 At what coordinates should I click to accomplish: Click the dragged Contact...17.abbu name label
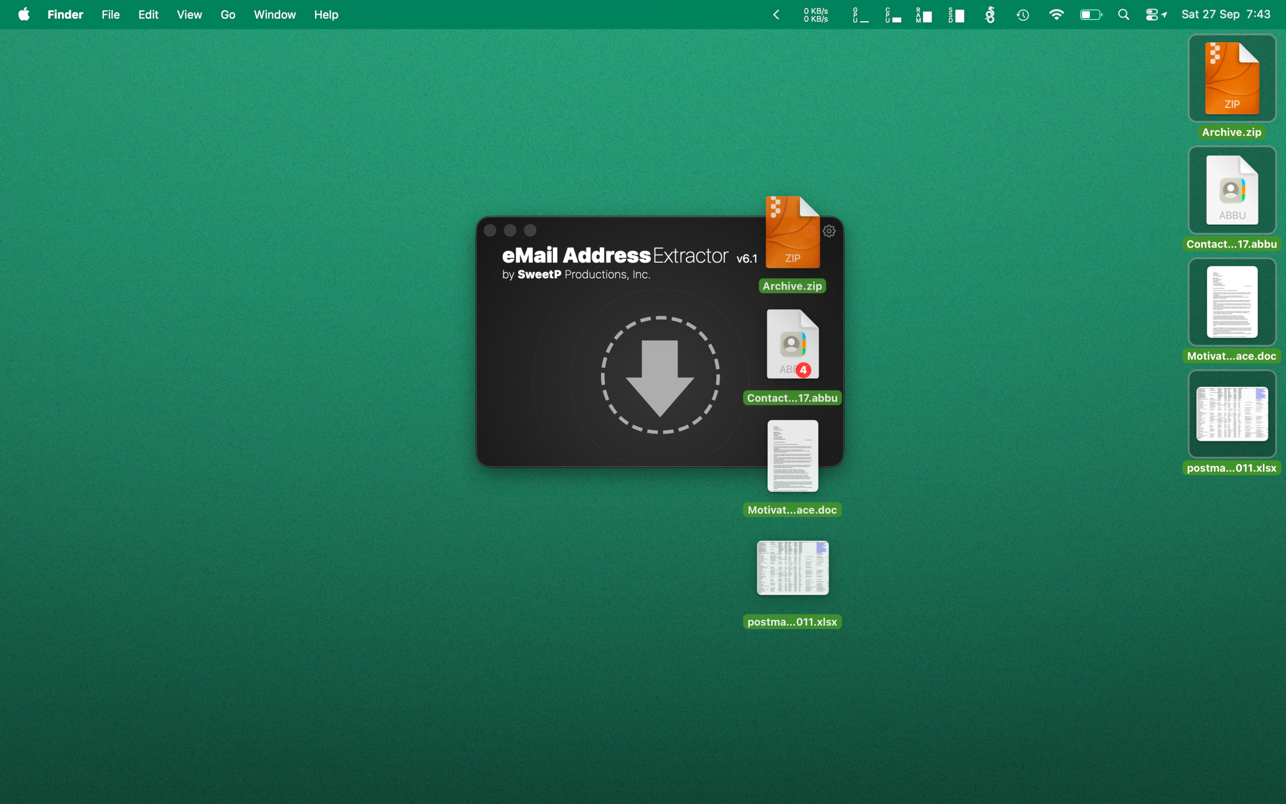pyautogui.click(x=792, y=398)
